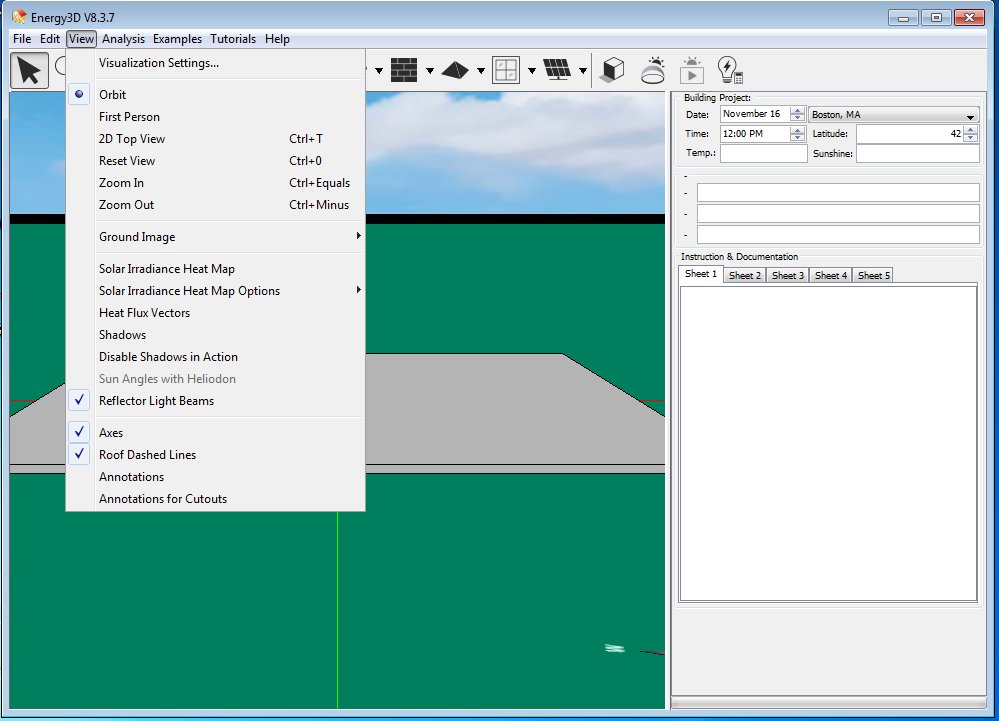Select the Orbit view mode
Viewport: 999px width, 721px height.
112,94
